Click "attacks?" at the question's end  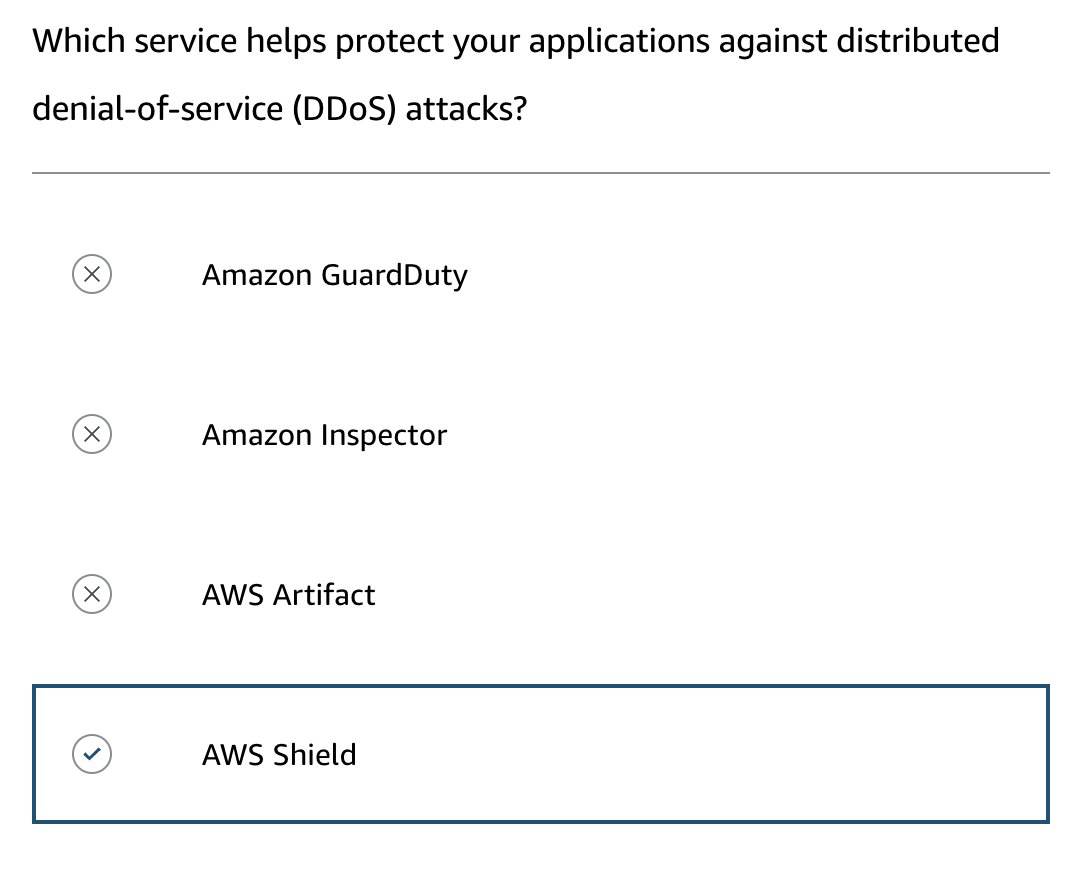pos(466,108)
